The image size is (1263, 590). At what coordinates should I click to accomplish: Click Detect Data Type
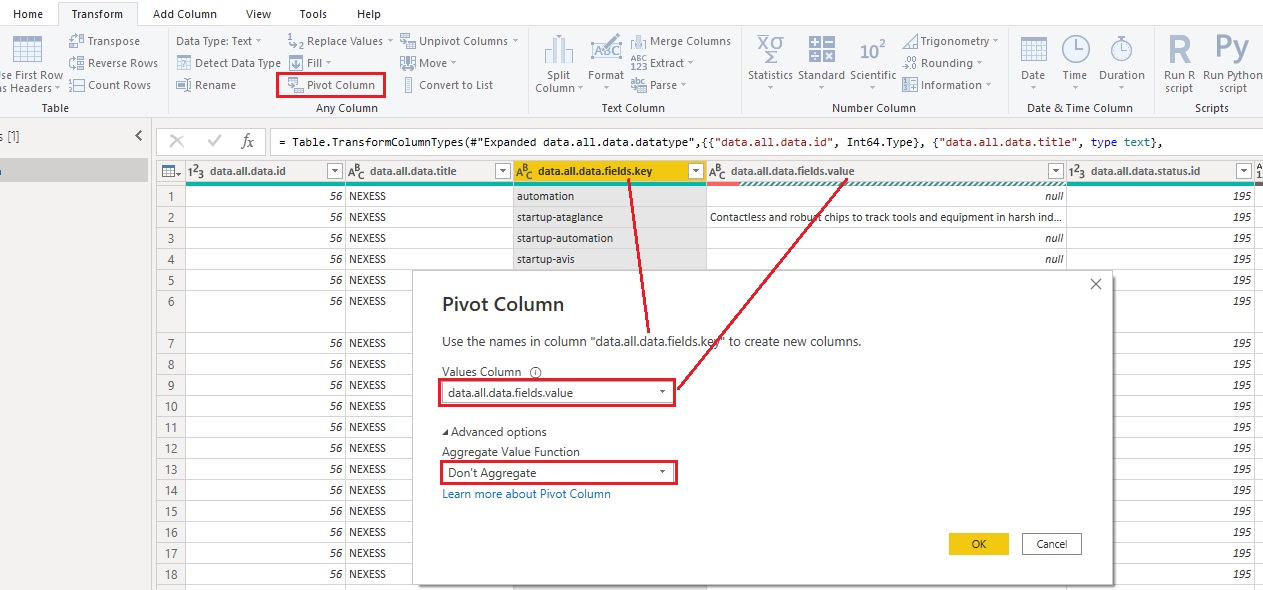click(x=229, y=63)
